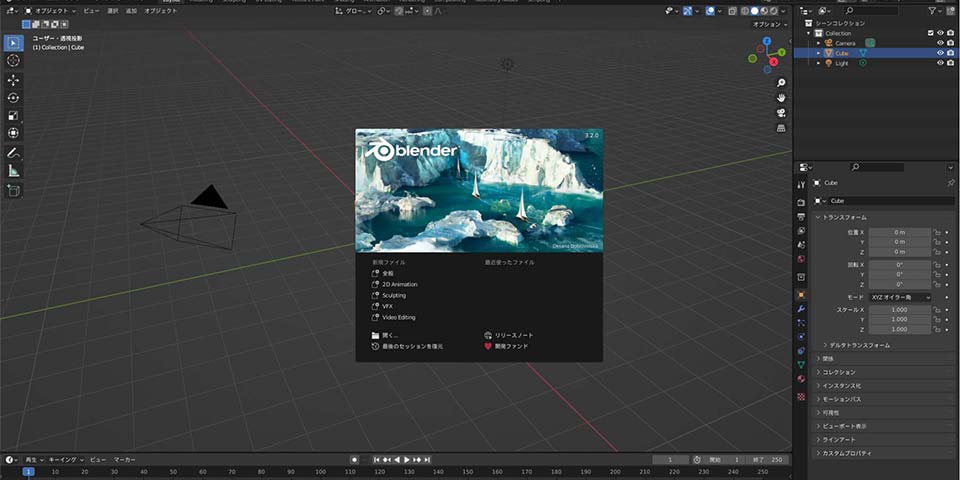Switch perspective/orthographic with the grid icon
Screen dimensions: 960x480
[781, 128]
